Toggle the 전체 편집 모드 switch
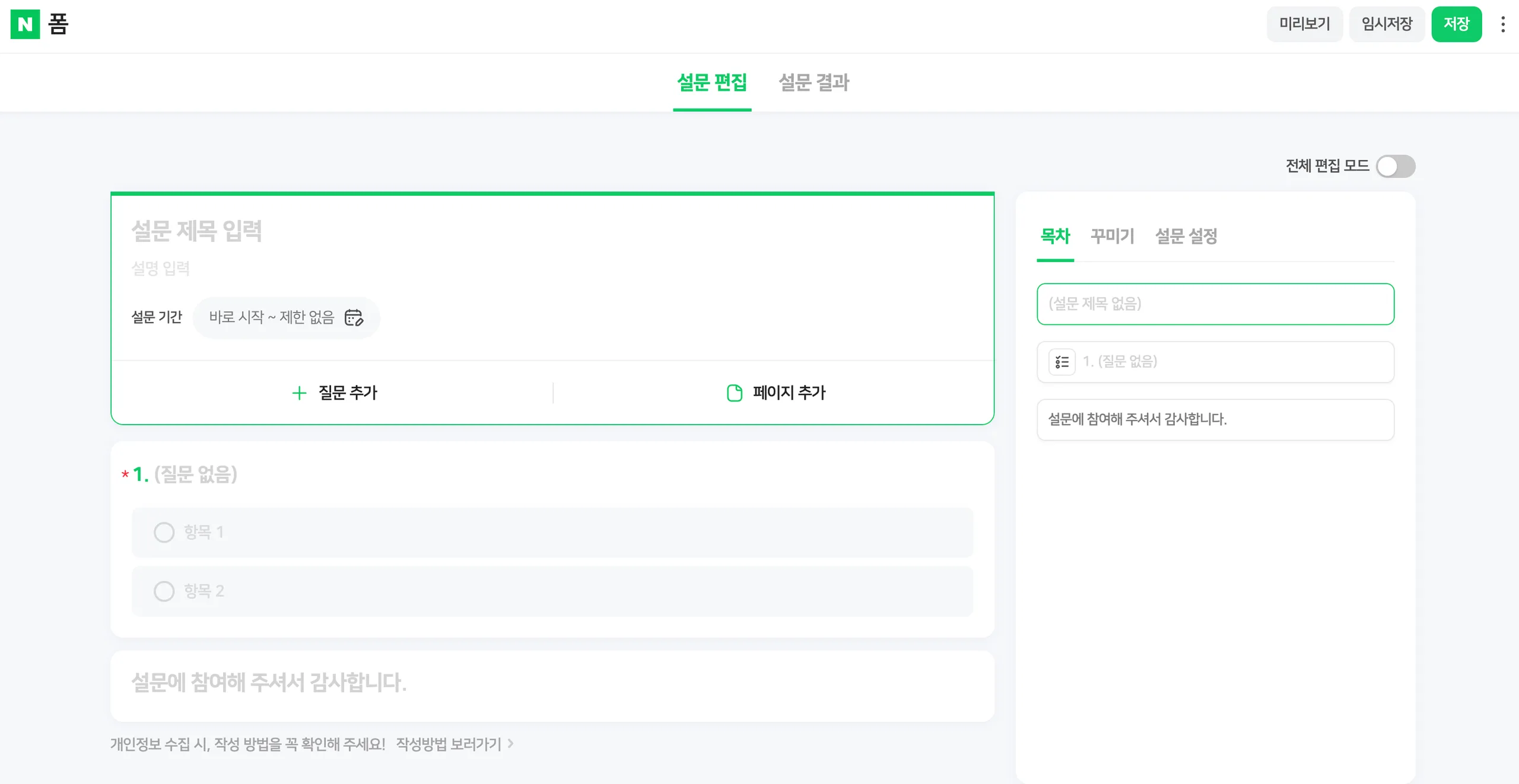1519x784 pixels. (x=1396, y=166)
